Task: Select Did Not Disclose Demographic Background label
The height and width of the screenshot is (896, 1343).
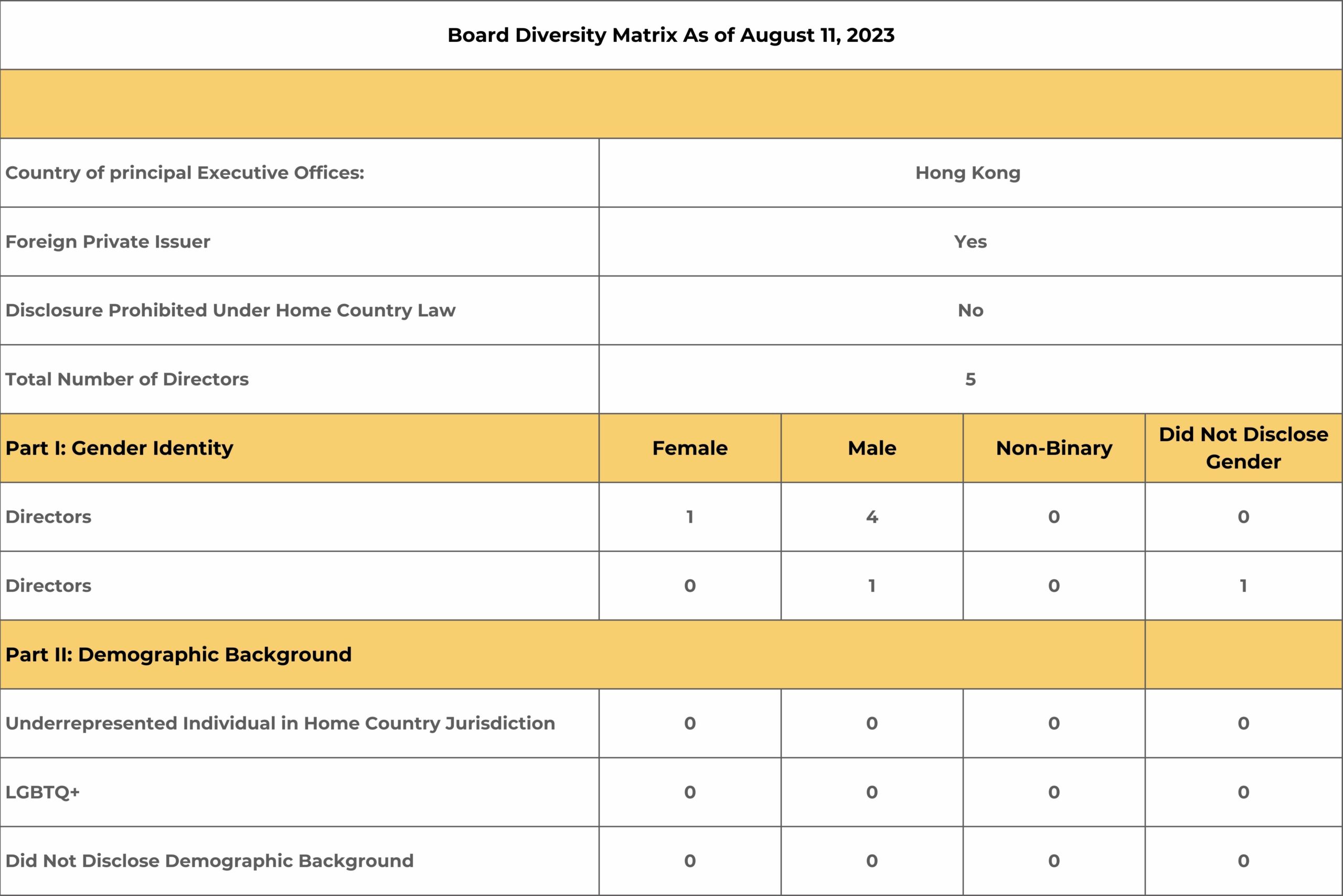Action: 209,861
